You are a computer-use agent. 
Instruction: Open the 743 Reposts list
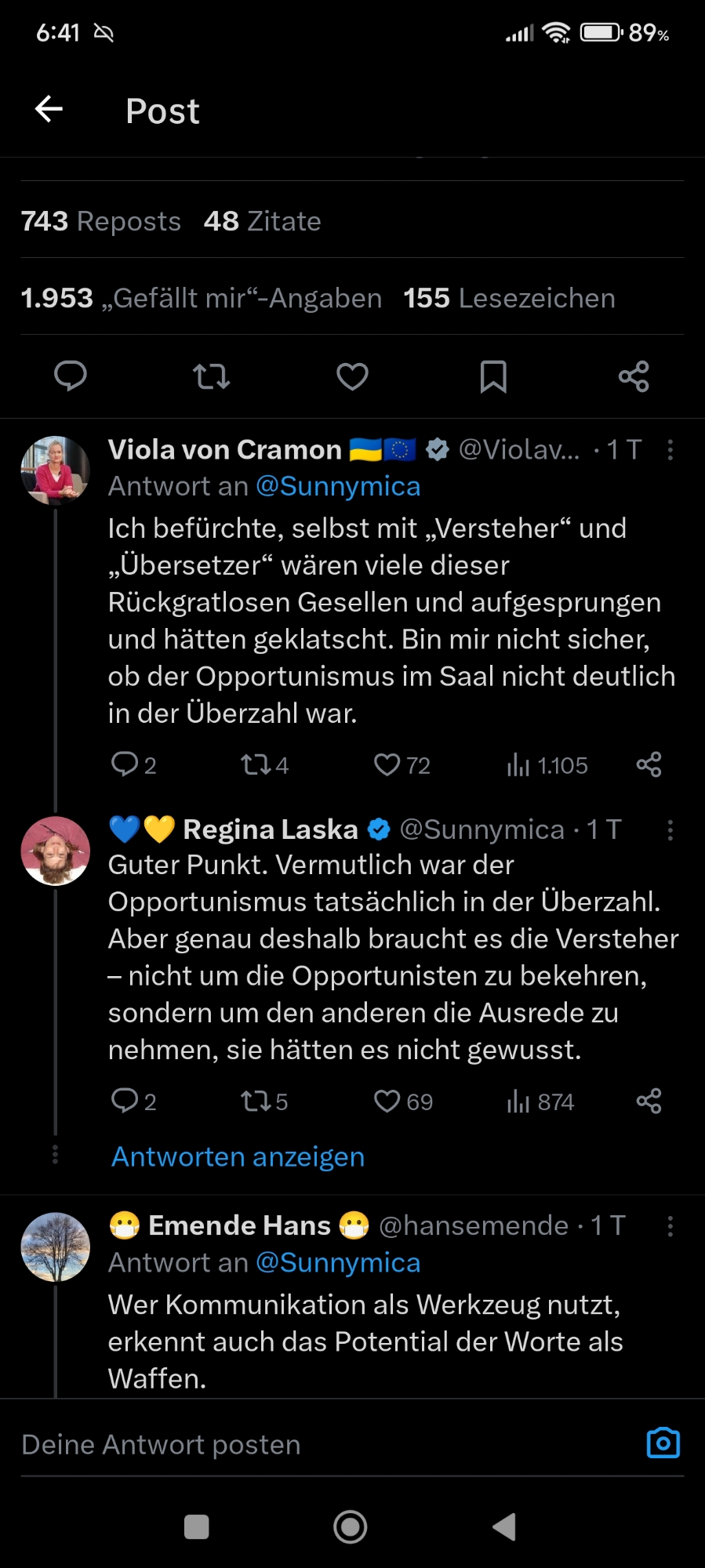pyautogui.click(x=101, y=222)
